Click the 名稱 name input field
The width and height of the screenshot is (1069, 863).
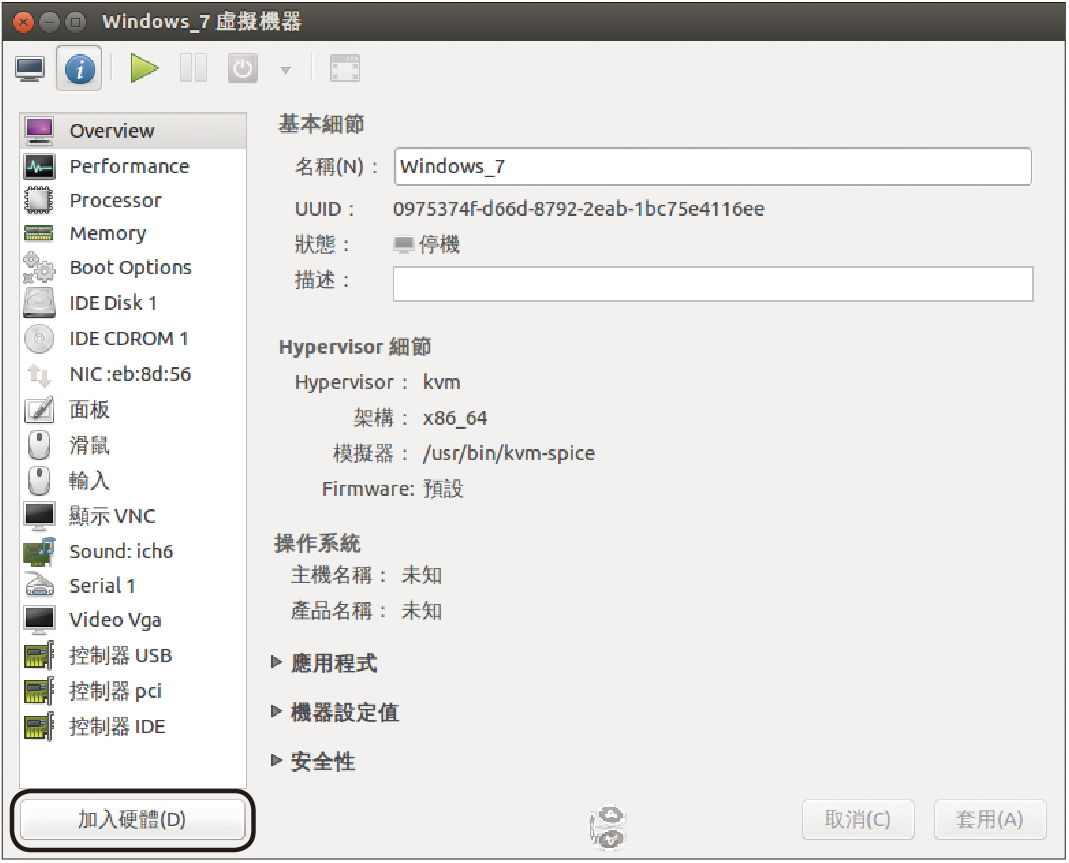click(712, 166)
